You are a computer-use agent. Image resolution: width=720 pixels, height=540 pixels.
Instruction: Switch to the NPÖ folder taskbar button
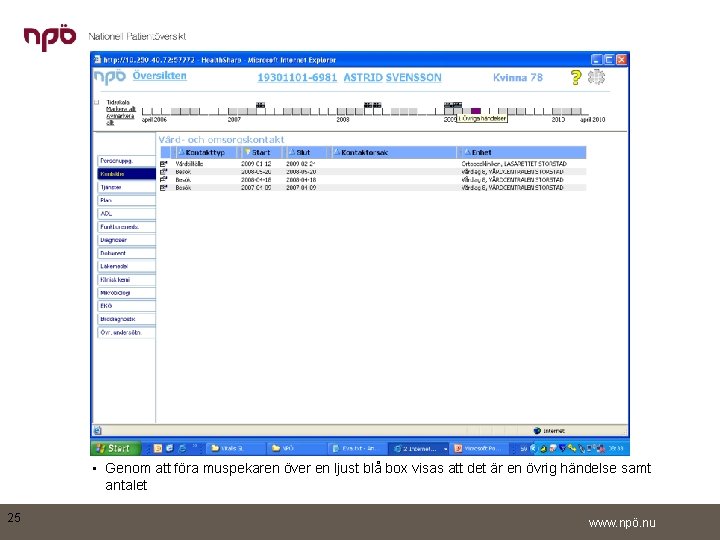point(296,449)
